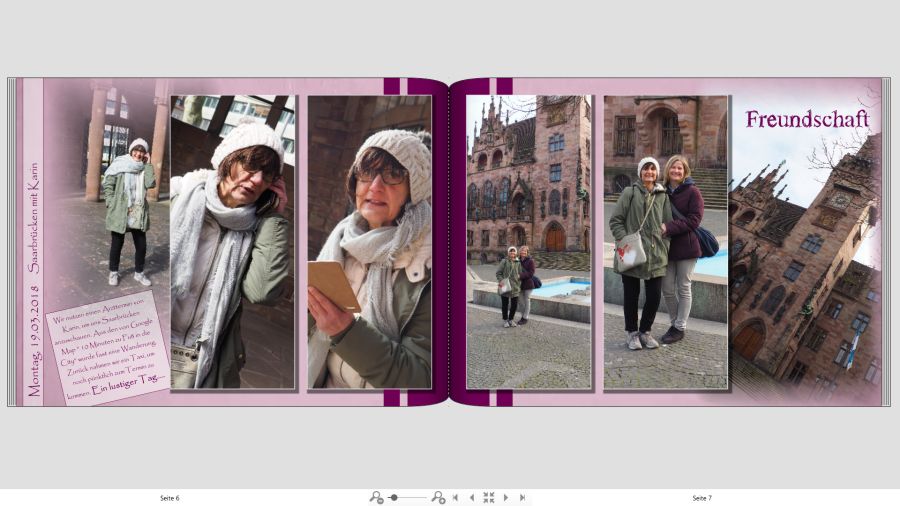
Task: Click the zoom slider handle
Action: 394,497
